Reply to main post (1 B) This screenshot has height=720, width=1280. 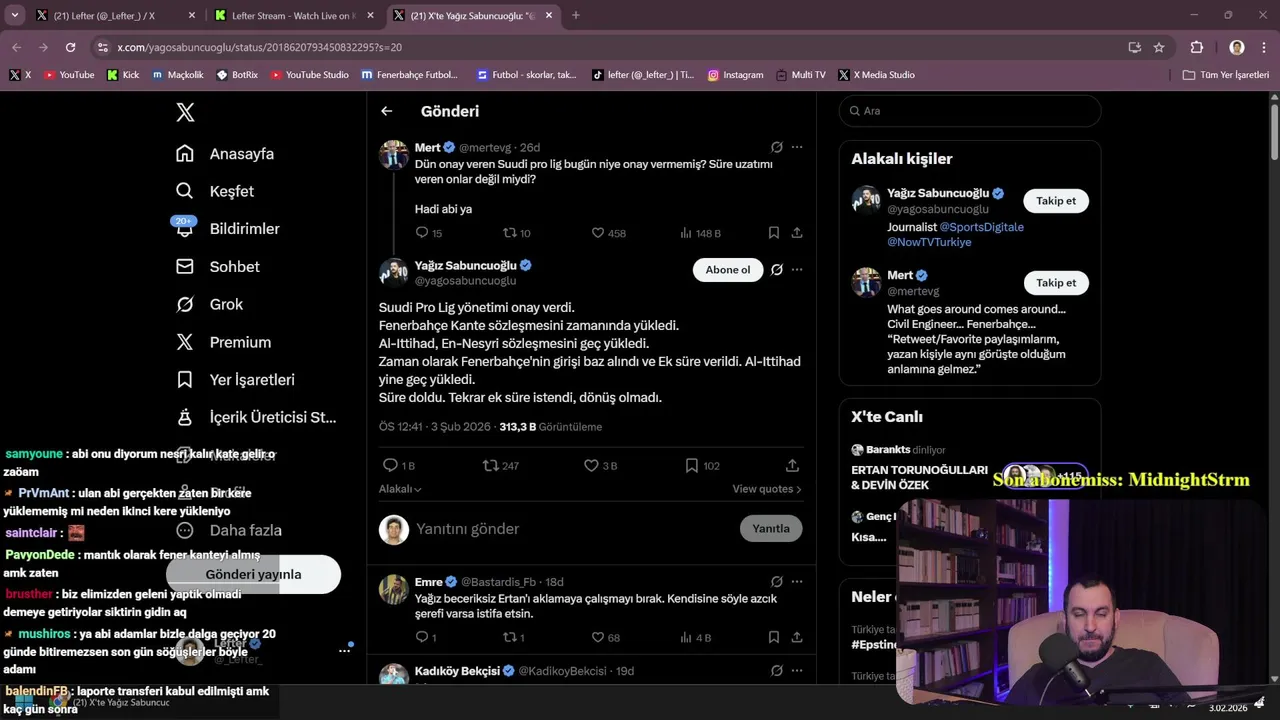pos(399,466)
